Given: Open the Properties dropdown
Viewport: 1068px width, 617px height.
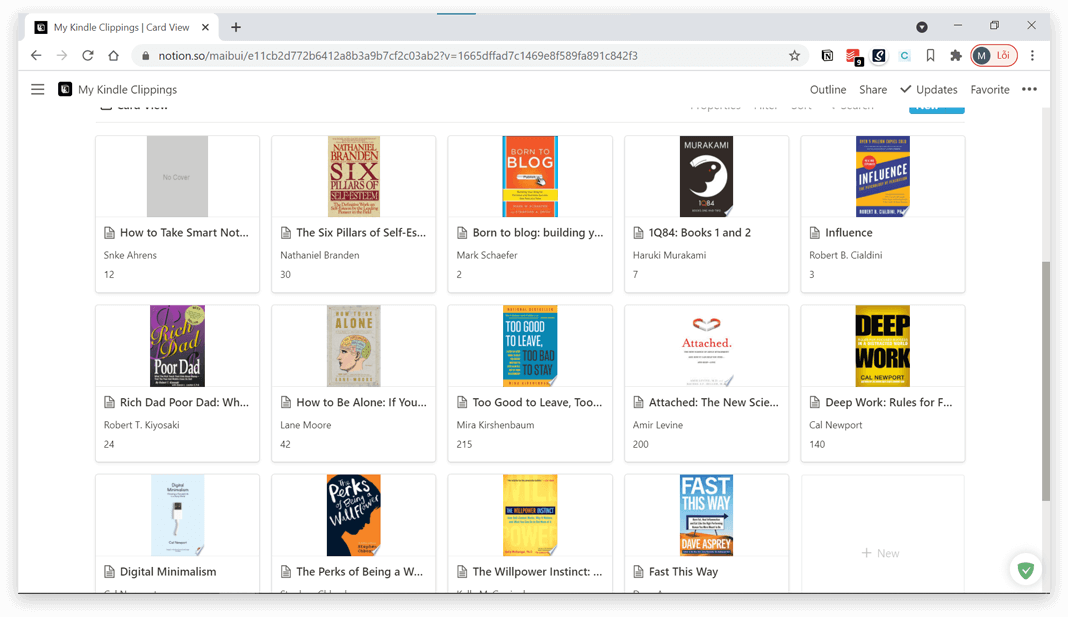Looking at the screenshot, I should 715,105.
